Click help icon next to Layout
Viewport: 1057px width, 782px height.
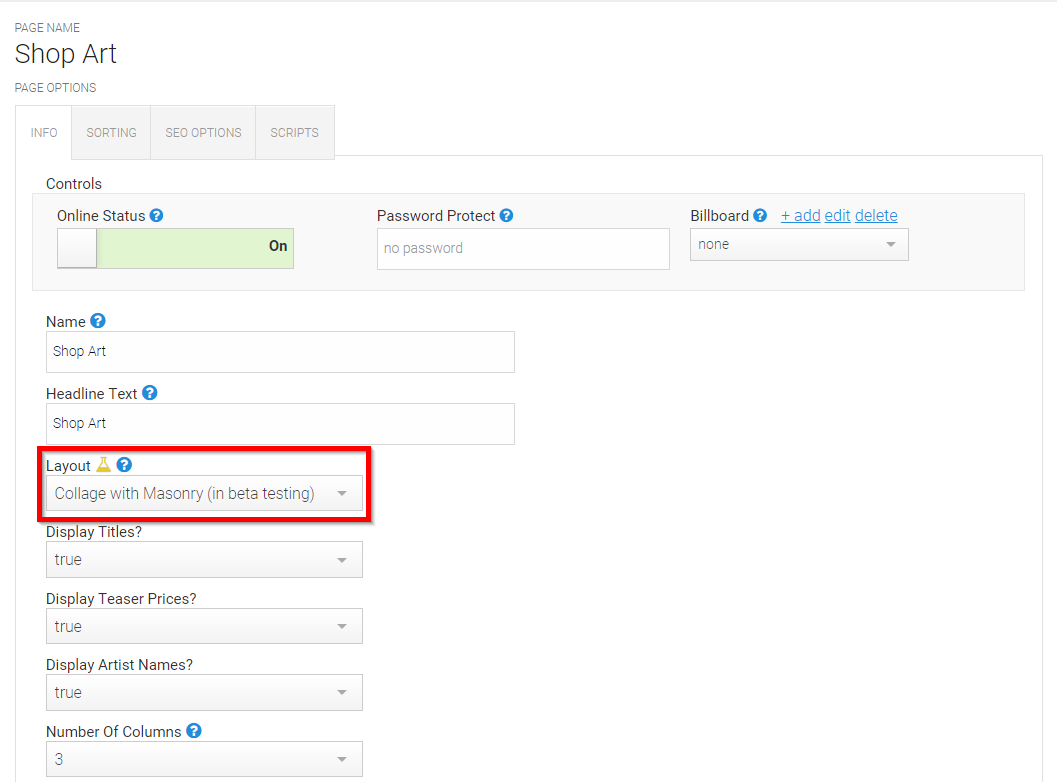coord(124,465)
